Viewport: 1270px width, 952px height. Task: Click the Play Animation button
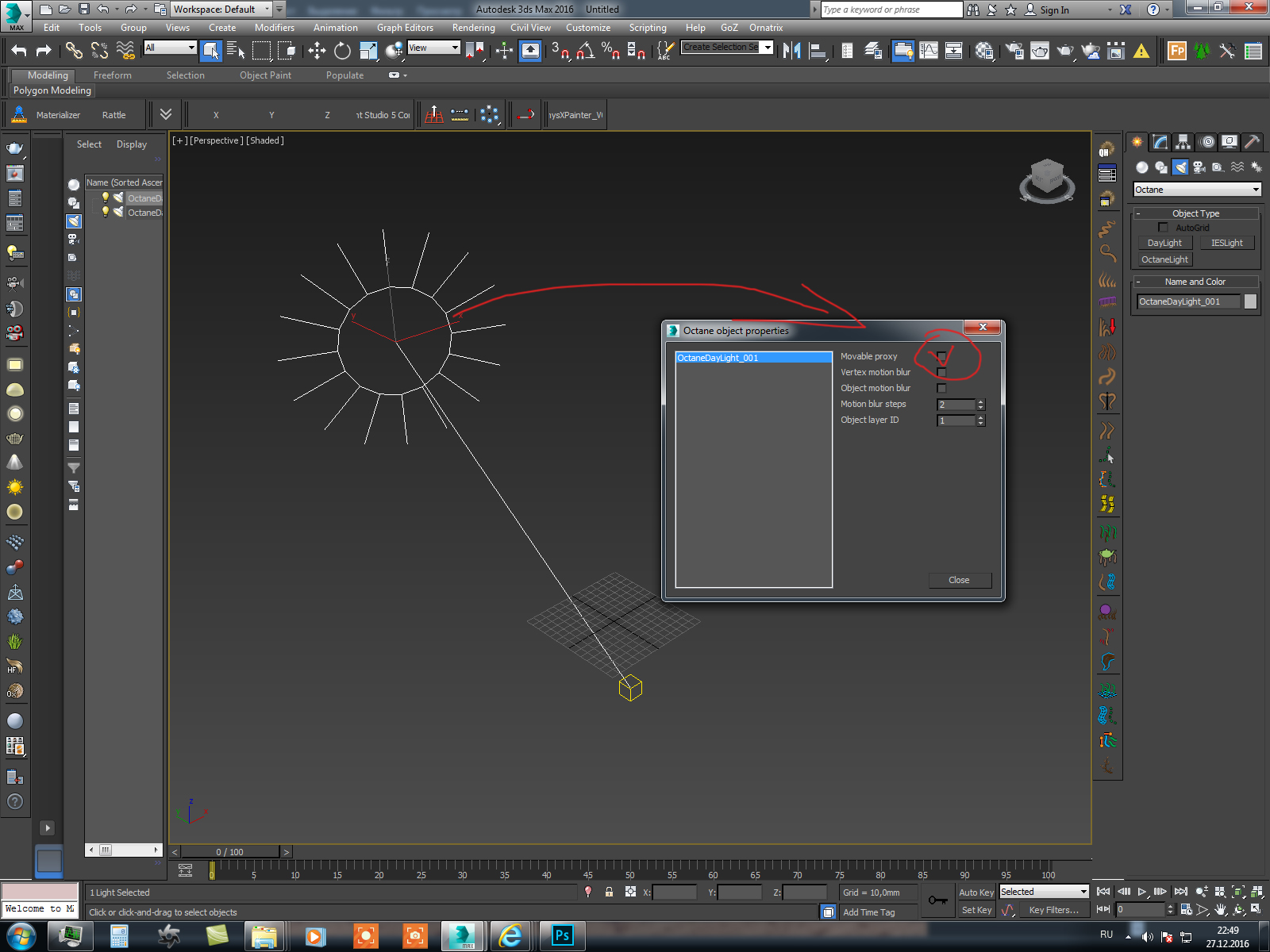coord(1142,892)
